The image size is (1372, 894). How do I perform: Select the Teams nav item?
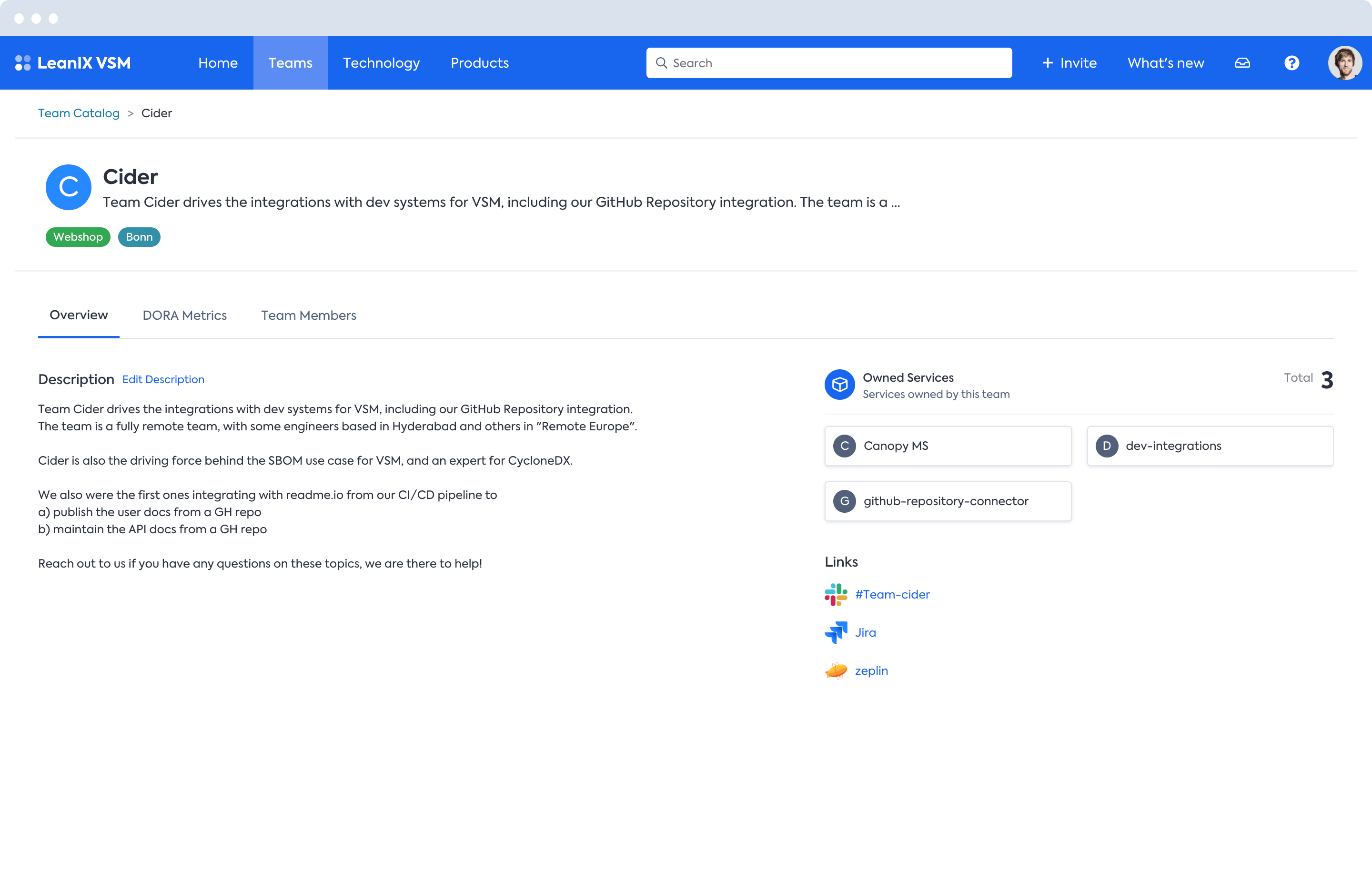(x=291, y=63)
